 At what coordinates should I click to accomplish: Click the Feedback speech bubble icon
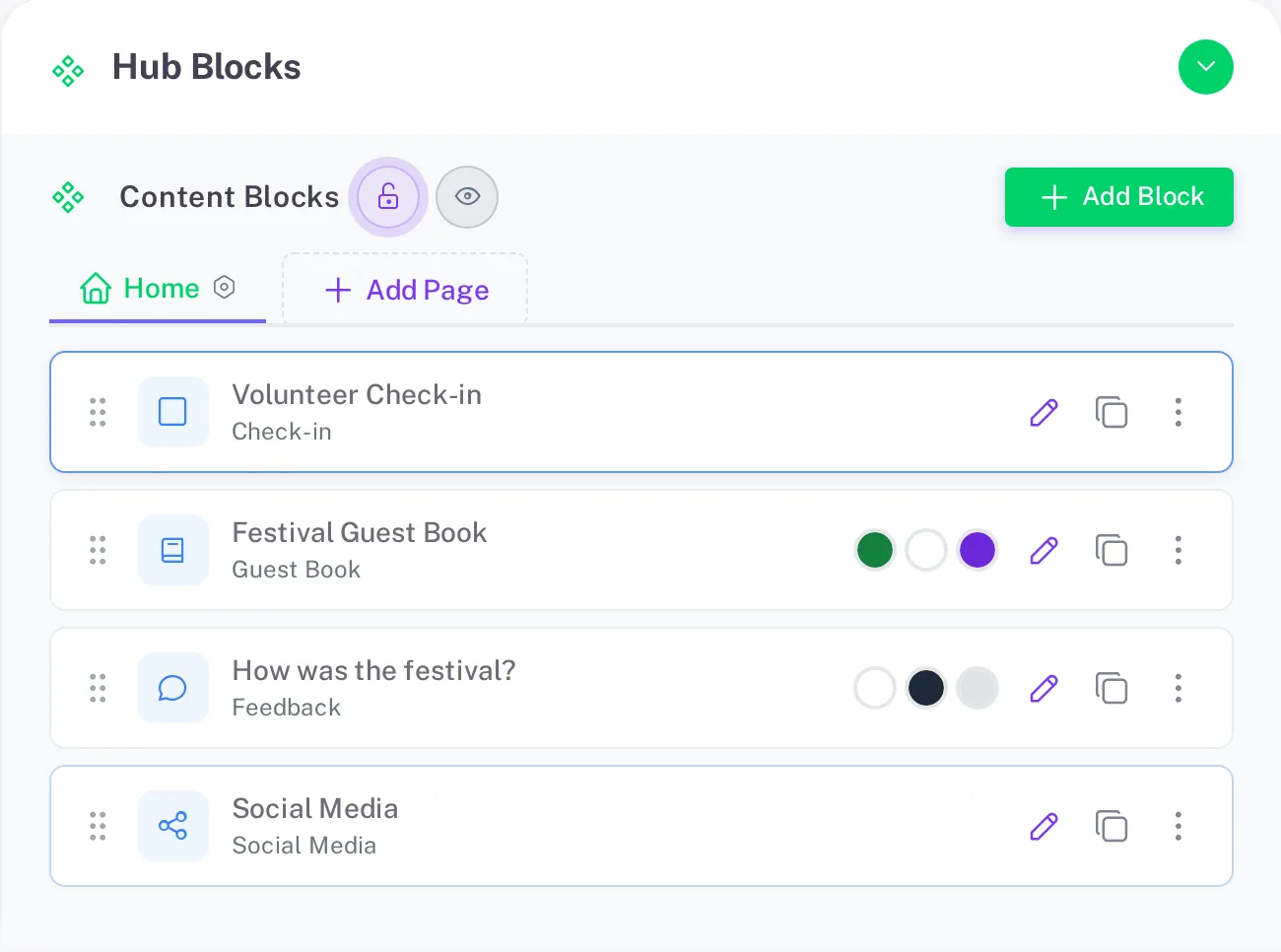click(173, 688)
